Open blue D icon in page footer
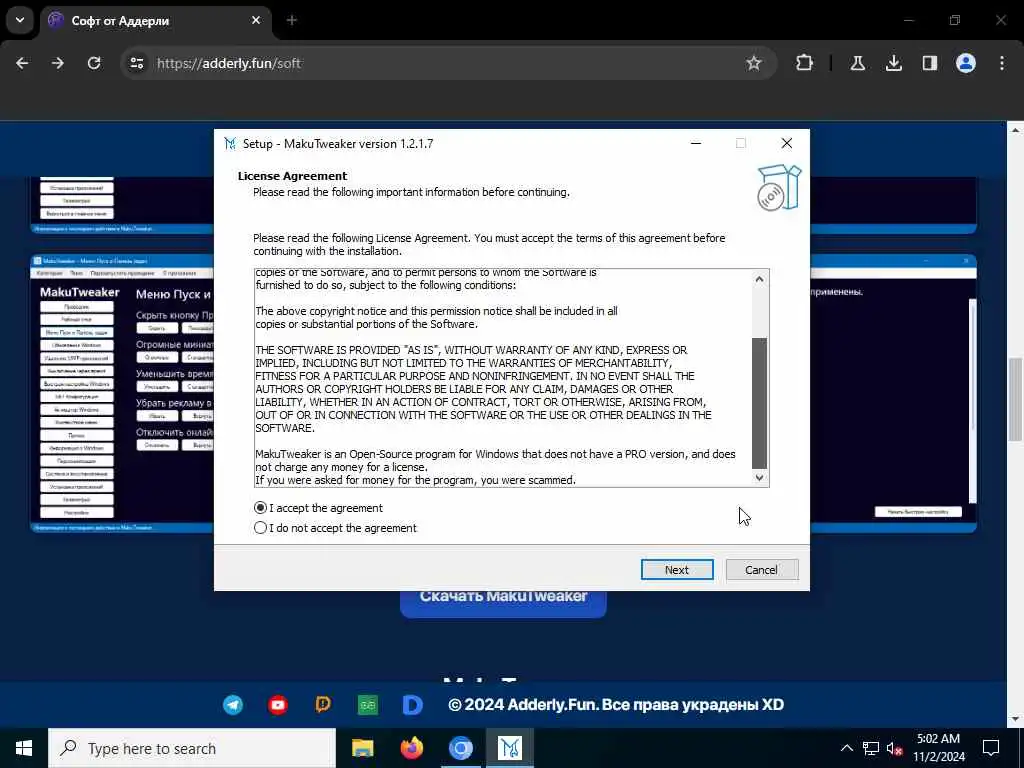The height and width of the screenshot is (768, 1024). (413, 705)
